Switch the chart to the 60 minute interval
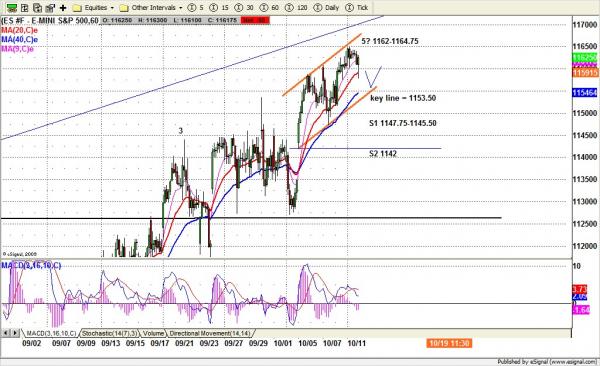Viewport: 600px width, 366px height. [x=269, y=8]
